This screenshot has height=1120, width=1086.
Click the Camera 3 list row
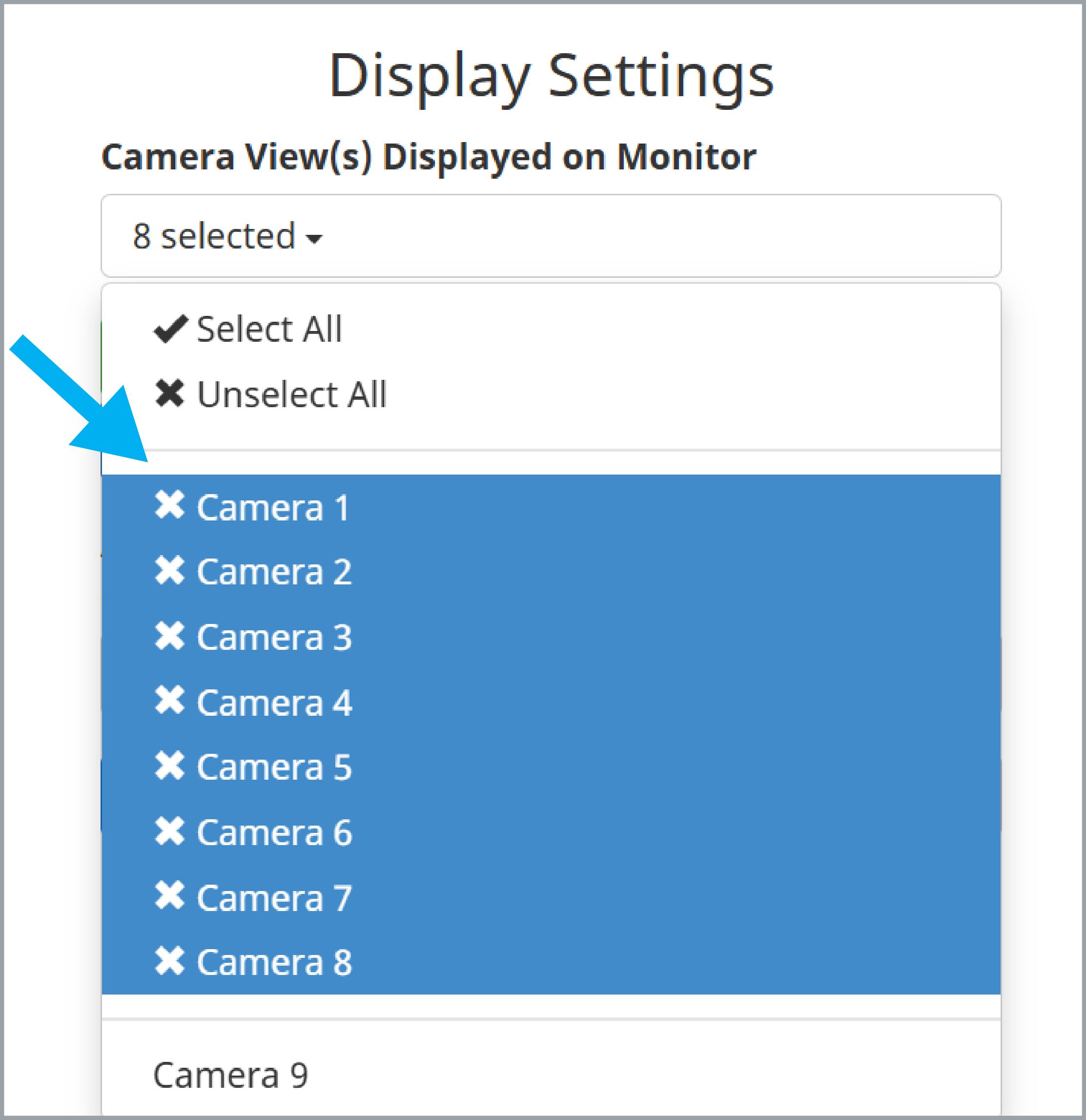click(x=551, y=637)
